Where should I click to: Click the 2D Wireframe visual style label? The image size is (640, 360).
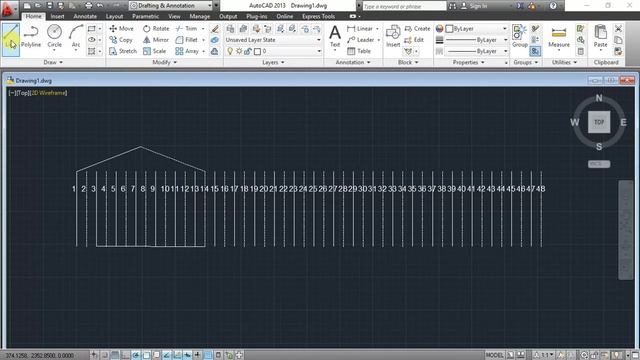[x=49, y=93]
